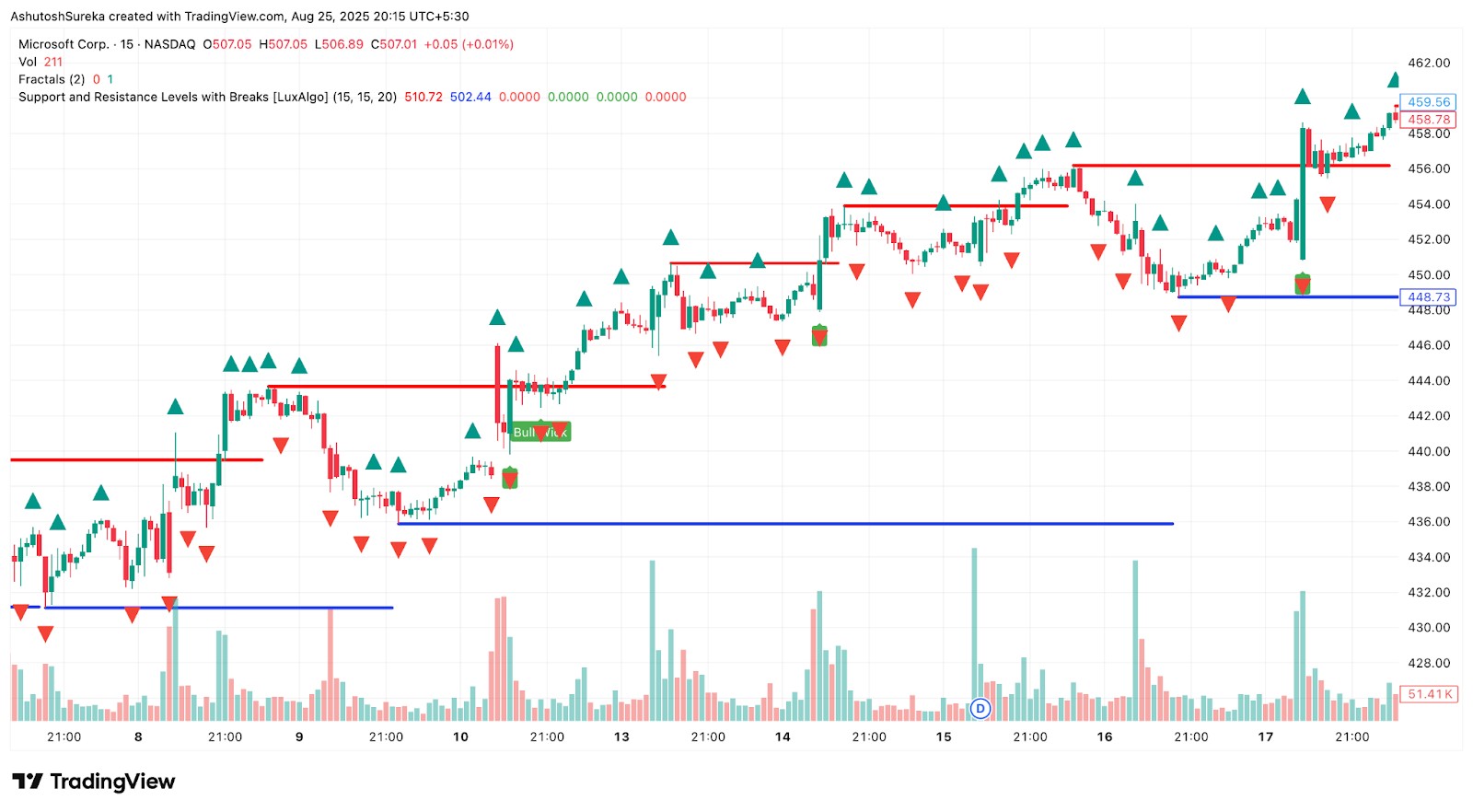Click date label 8 on time axis
The image size is (1473, 812).
(138, 737)
